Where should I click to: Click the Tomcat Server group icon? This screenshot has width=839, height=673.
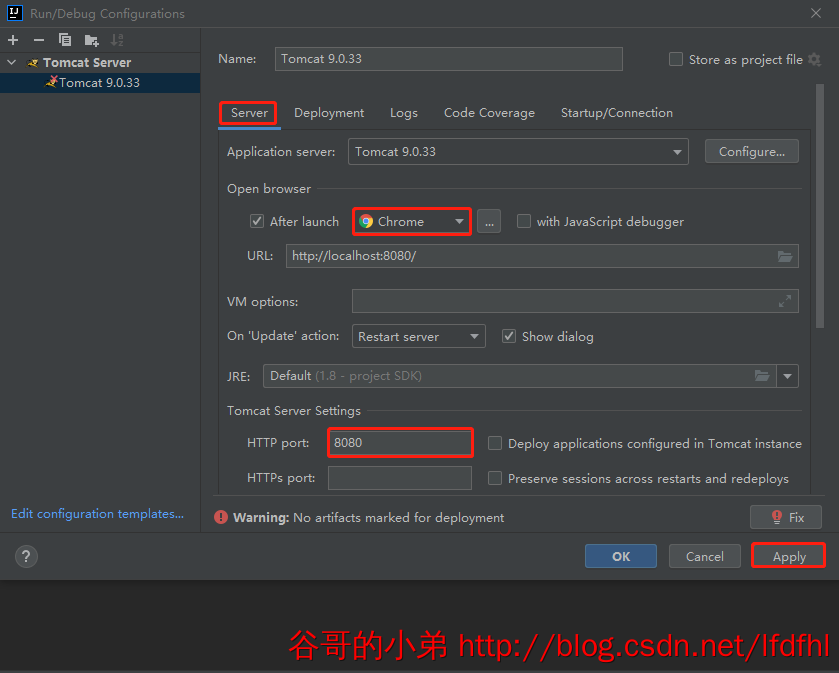click(33, 63)
